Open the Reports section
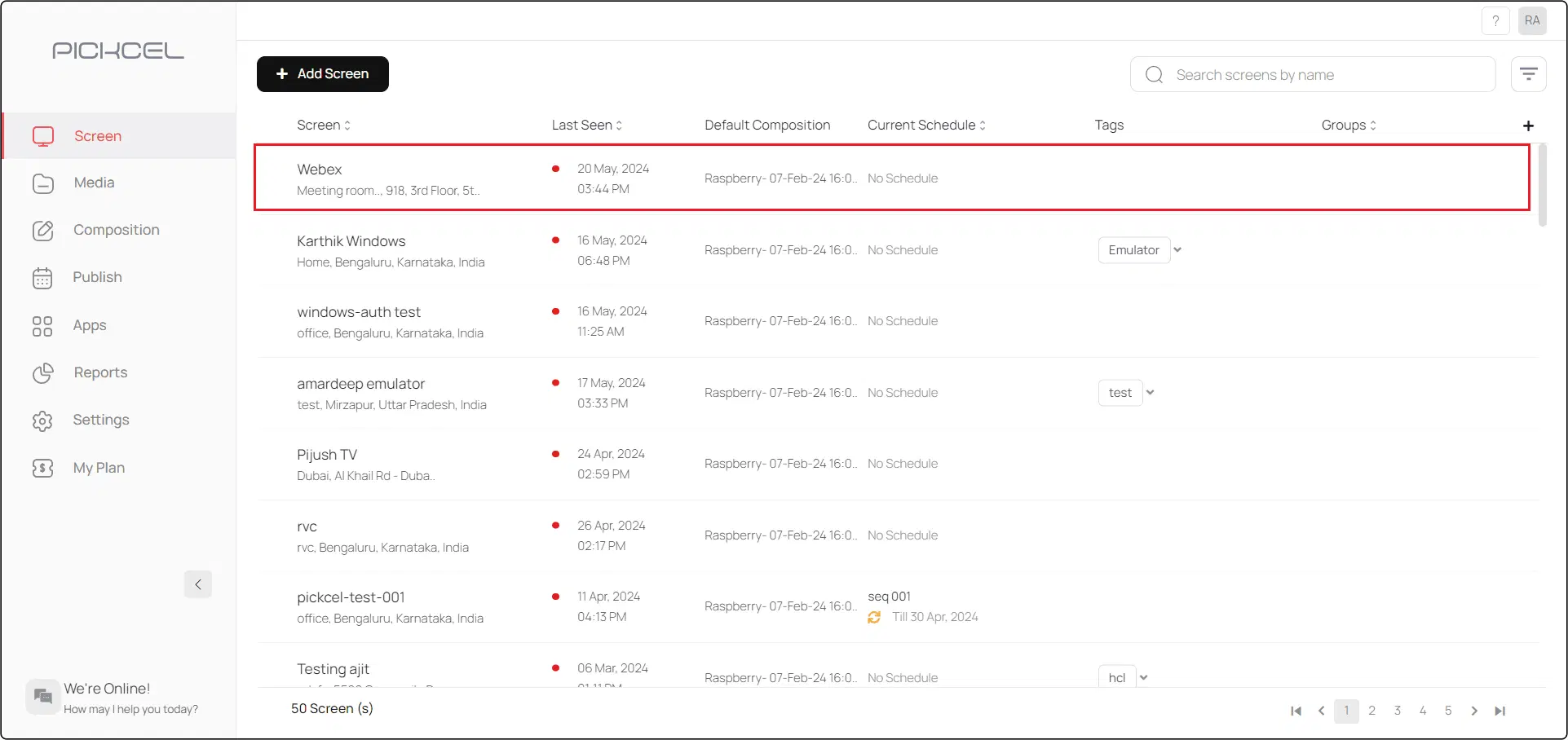Screen dimensions: 1568x740 (x=100, y=372)
